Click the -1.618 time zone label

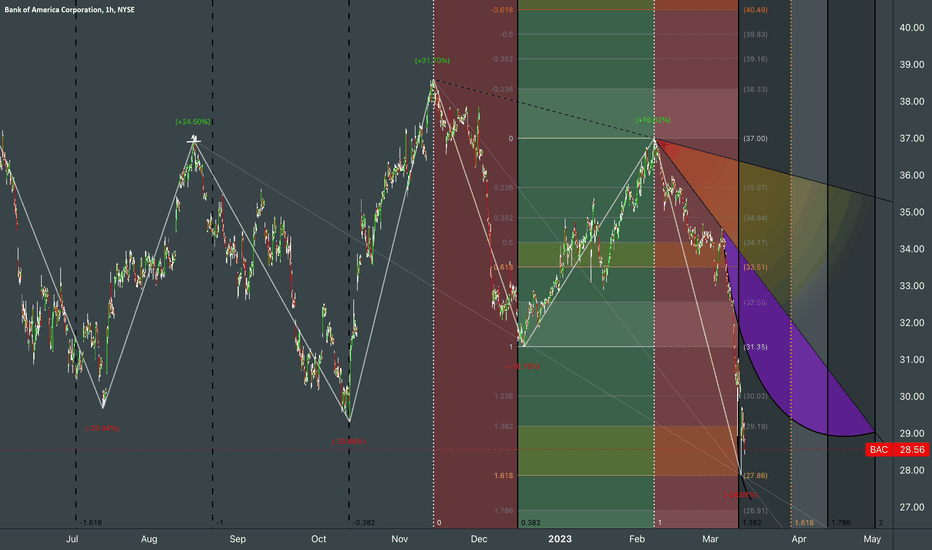click(x=91, y=523)
